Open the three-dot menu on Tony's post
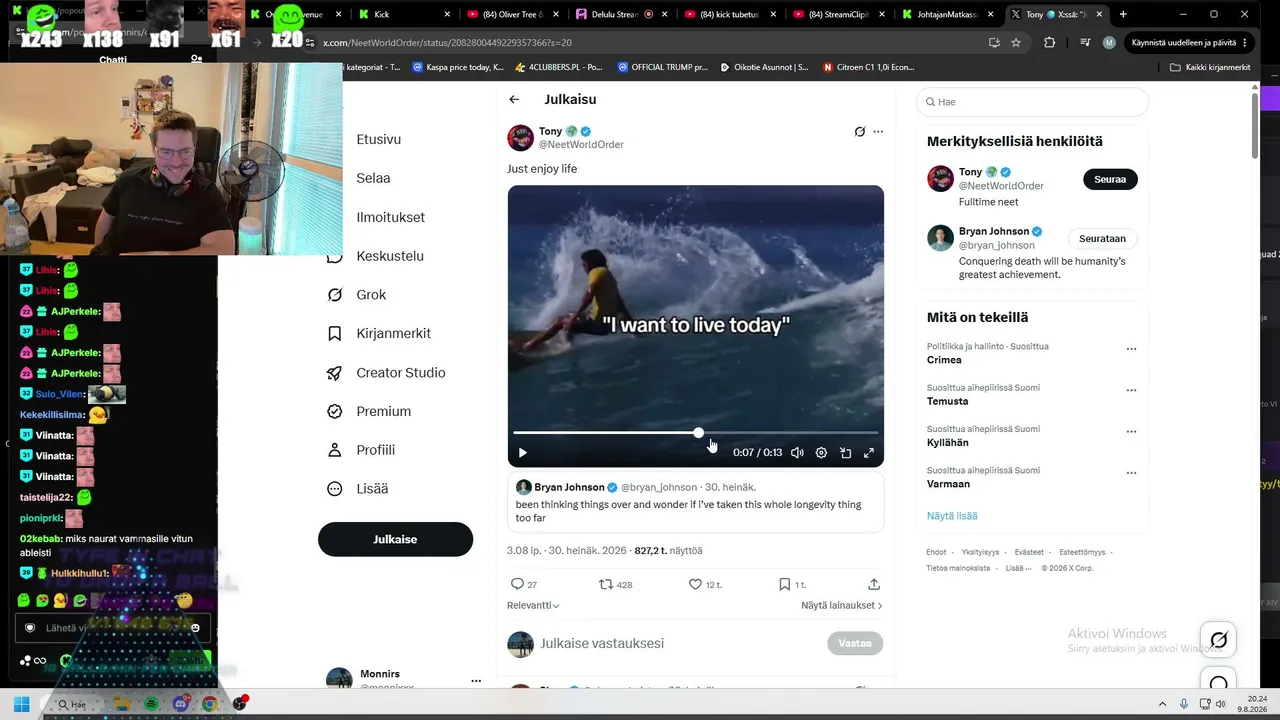The height and width of the screenshot is (720, 1280). coord(878,131)
